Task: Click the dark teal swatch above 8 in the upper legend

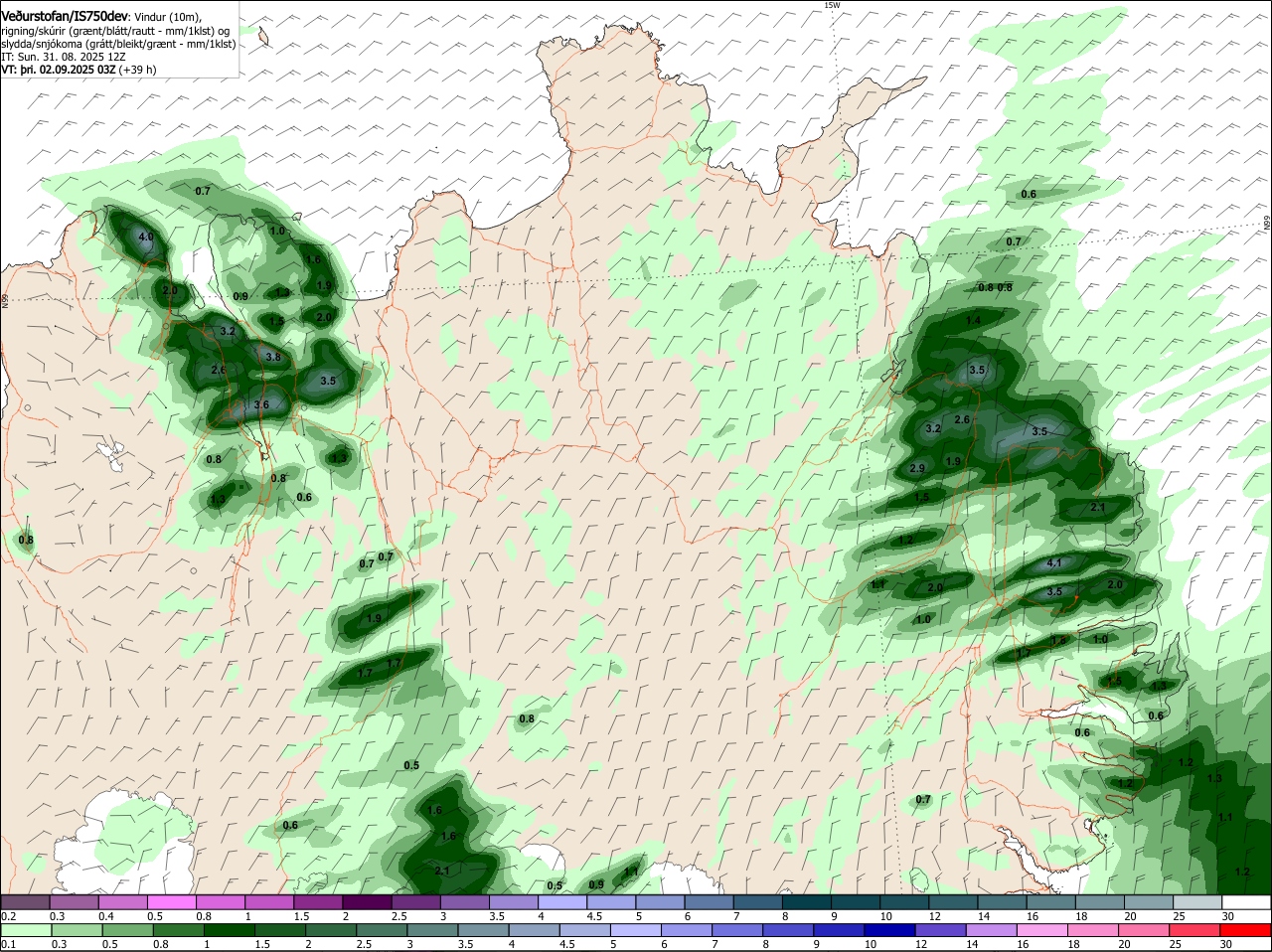Action: coord(806,901)
